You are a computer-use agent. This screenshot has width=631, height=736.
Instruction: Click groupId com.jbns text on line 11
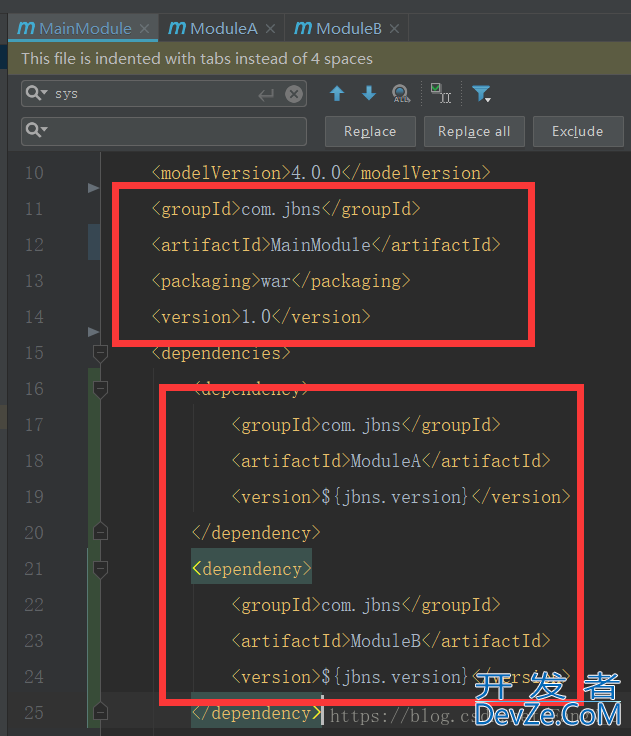[x=286, y=209]
